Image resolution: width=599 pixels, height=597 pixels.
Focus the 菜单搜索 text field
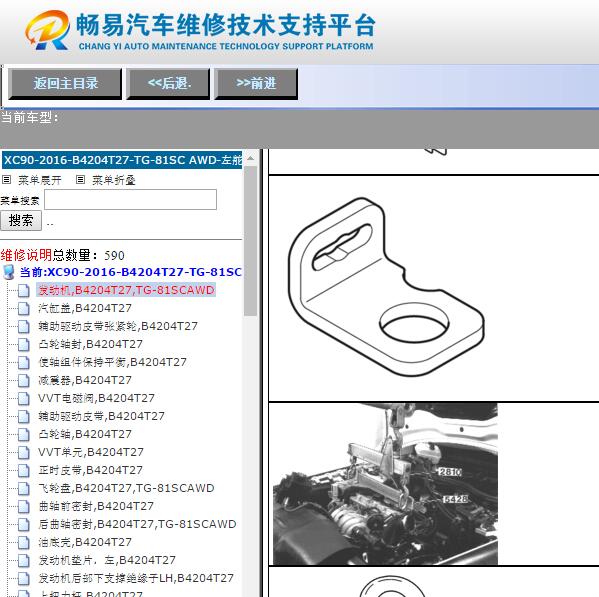(130, 199)
